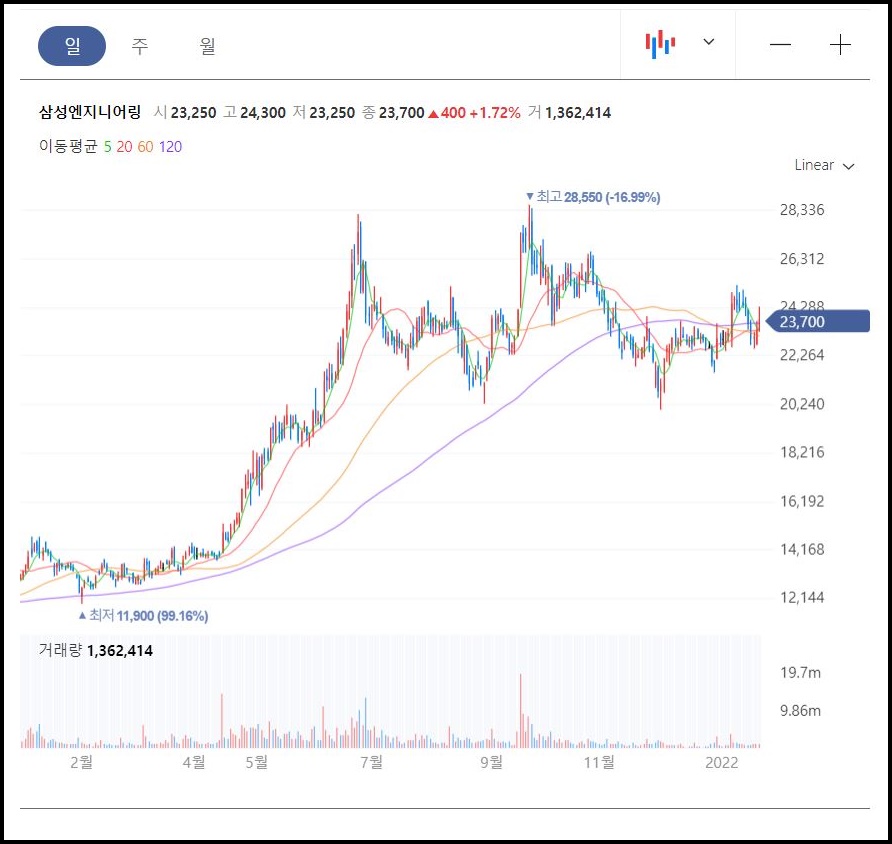The image size is (892, 844).
Task: Click the 삼성엔지니어링 stock name
Action: tap(90, 112)
